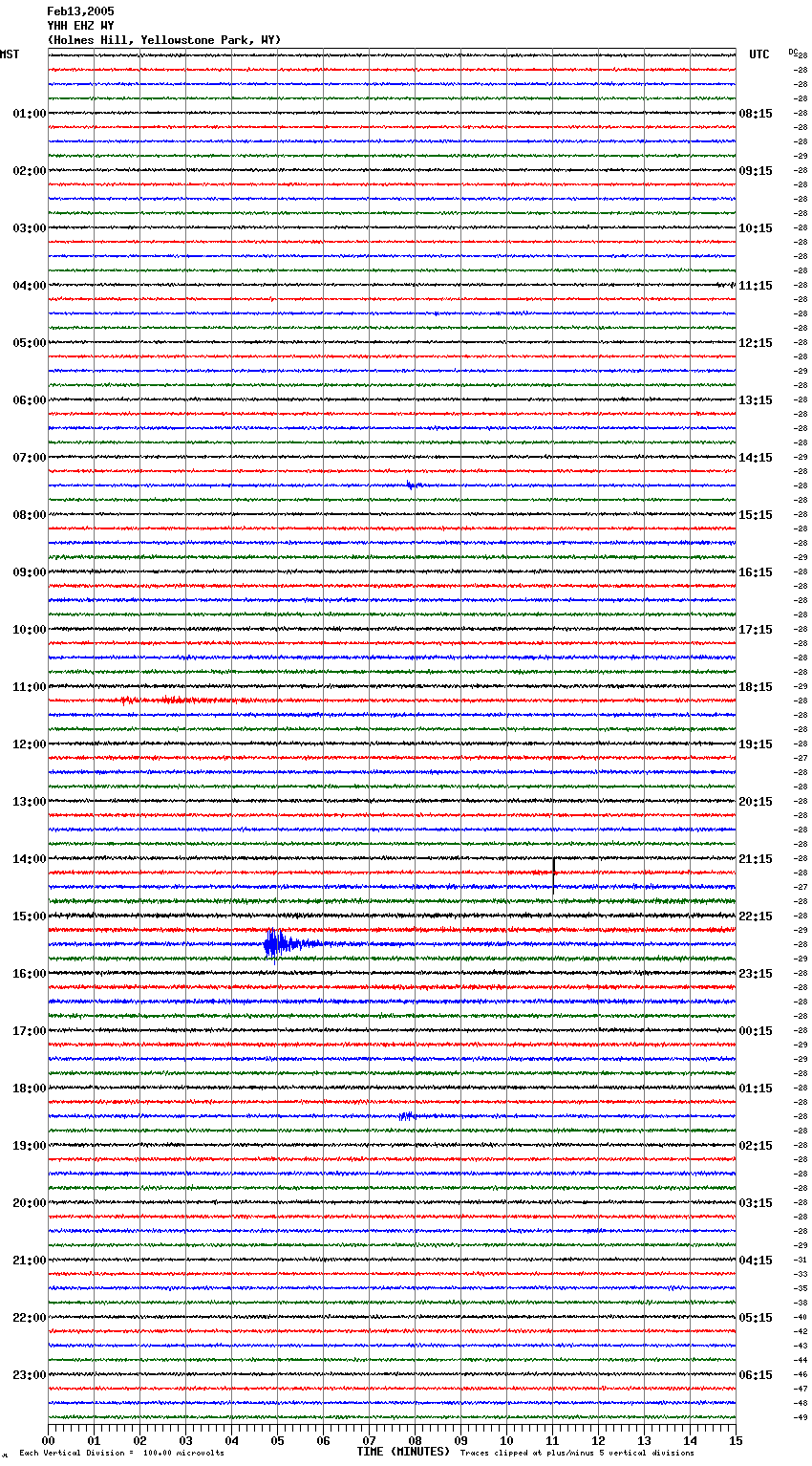Select the 18:00 MST time label
This screenshot has width=812, height=1466.
pyautogui.click(x=29, y=1089)
